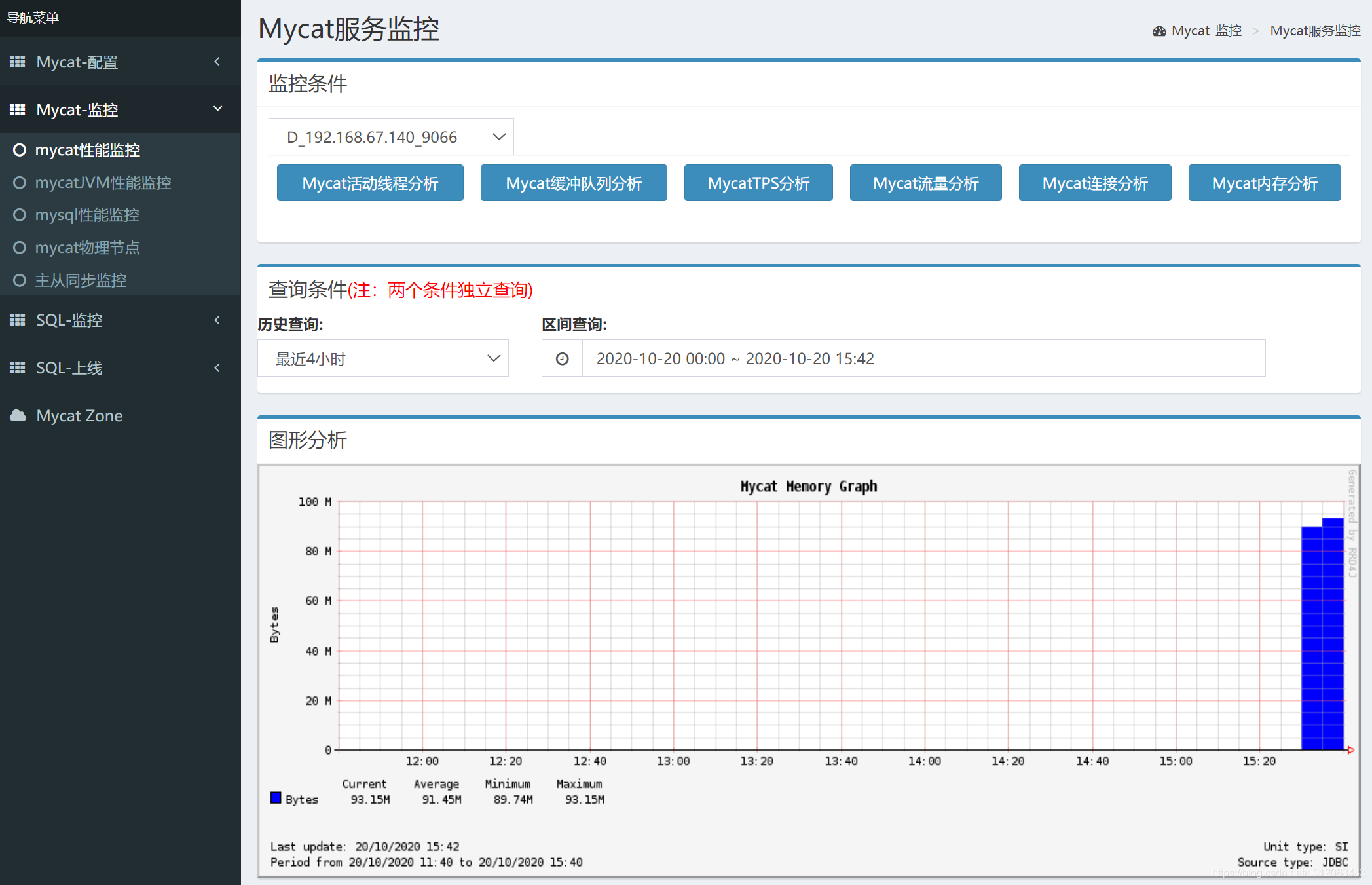Click the 'Unit type: SI' text
Viewport: 1372px width, 885px height.
(x=1306, y=846)
